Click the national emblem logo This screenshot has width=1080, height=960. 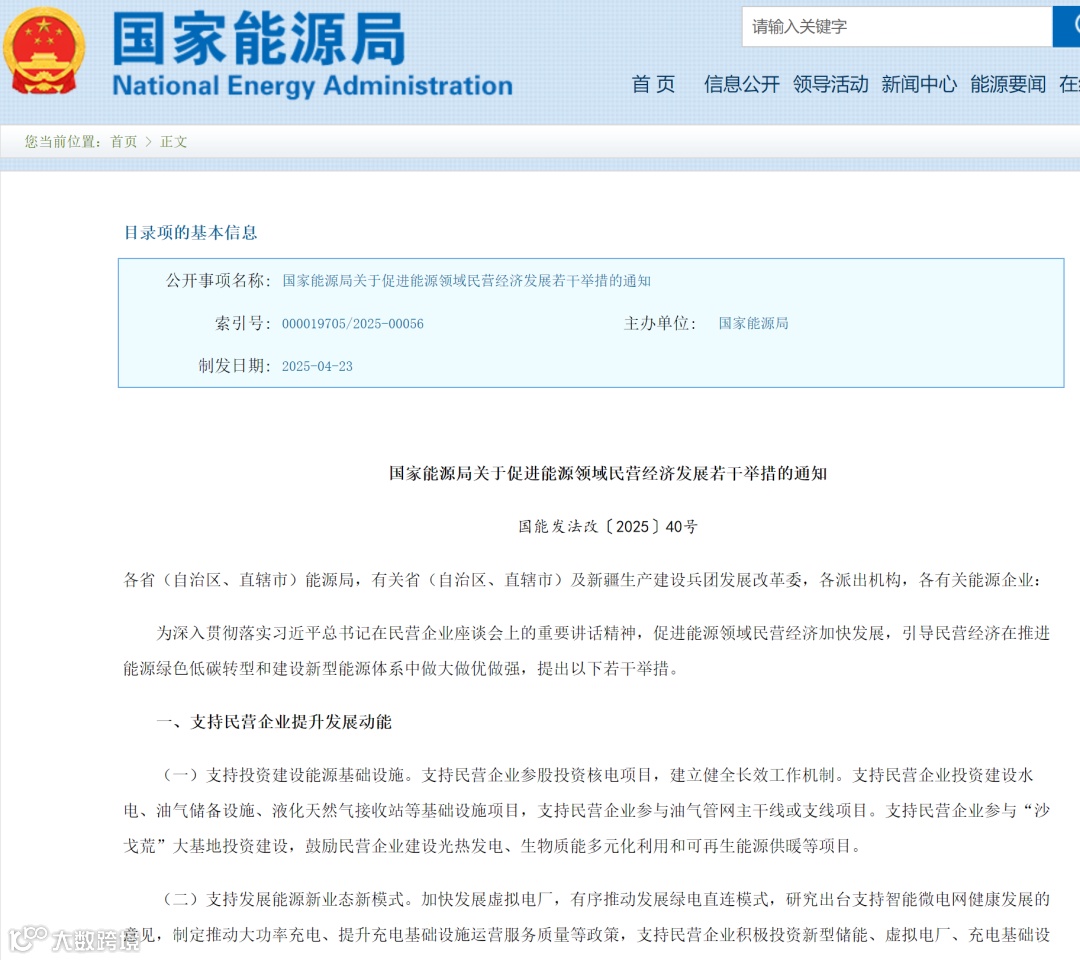(44, 51)
